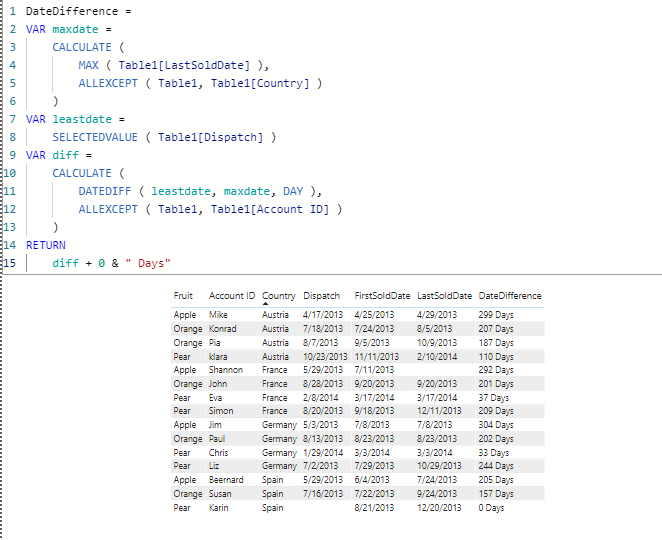662x540 pixels.
Task: Click the Dispatch column header
Action: [321, 296]
